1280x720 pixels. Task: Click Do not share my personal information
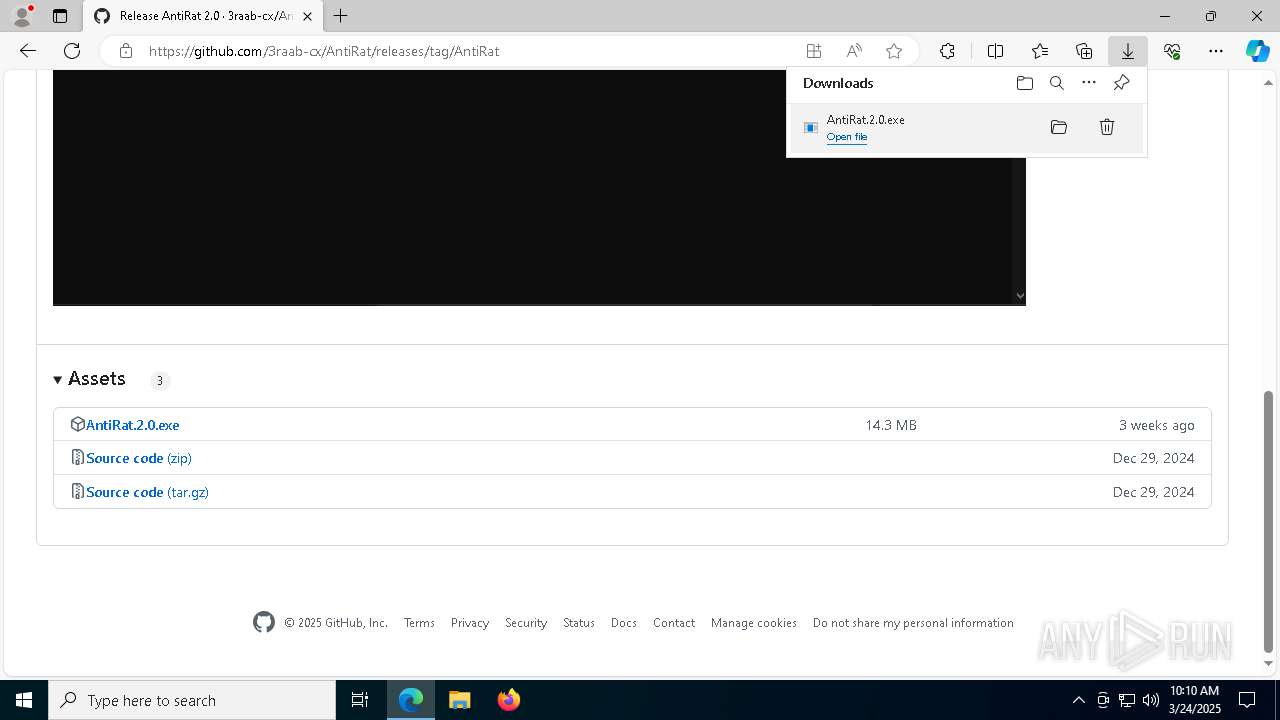point(913,622)
